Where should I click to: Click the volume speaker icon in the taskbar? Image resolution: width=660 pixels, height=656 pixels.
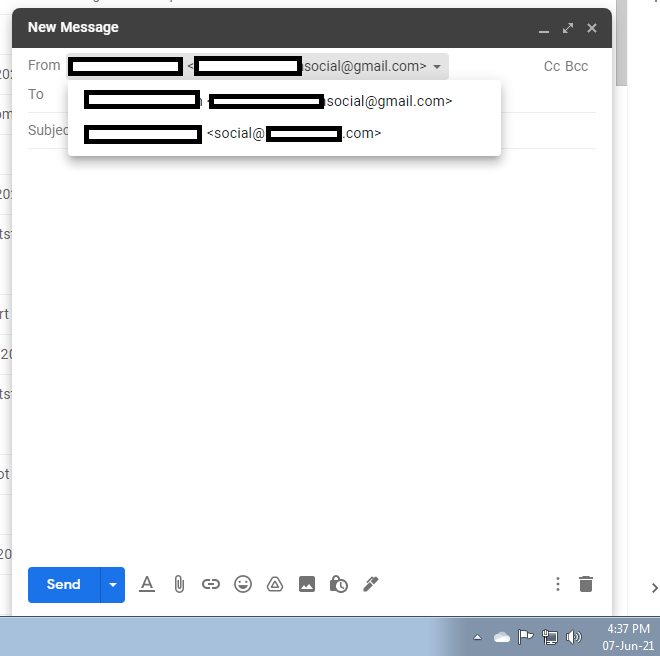(573, 637)
